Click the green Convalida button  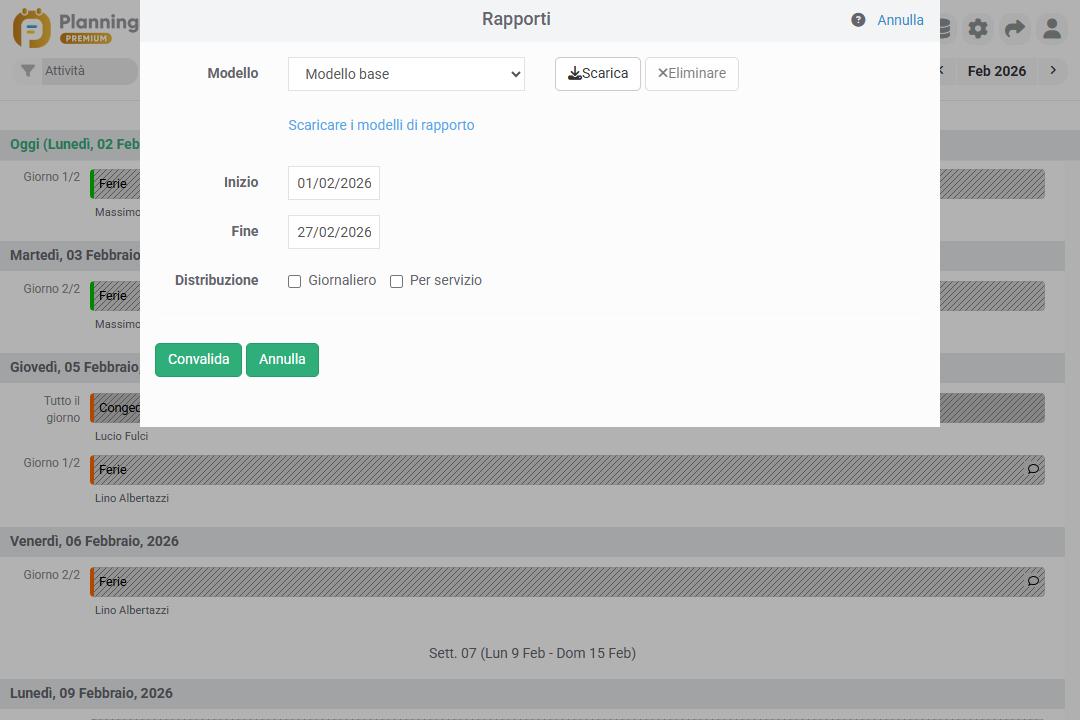198,360
